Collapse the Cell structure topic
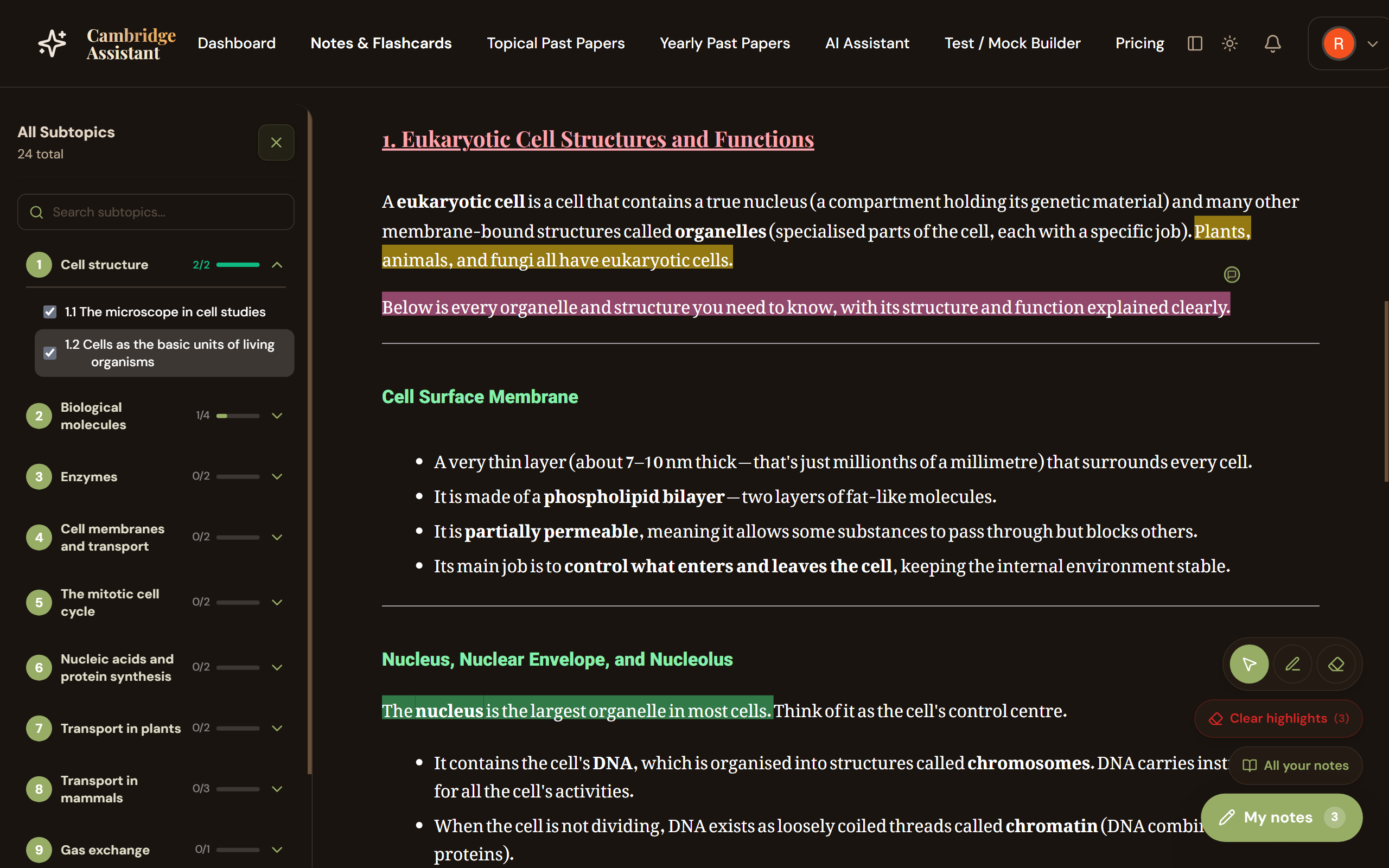1389x868 pixels. 277,265
